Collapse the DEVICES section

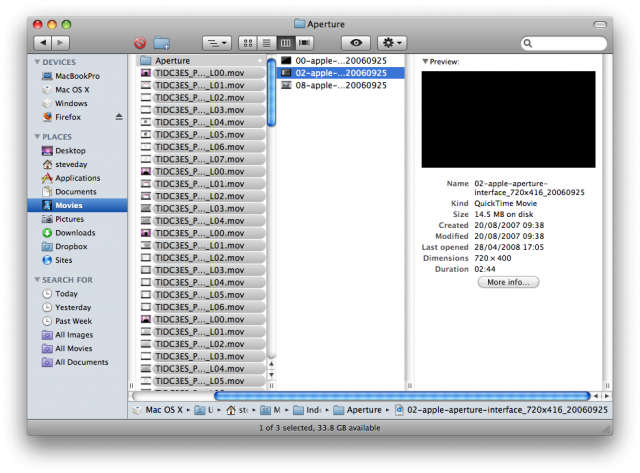point(37,62)
